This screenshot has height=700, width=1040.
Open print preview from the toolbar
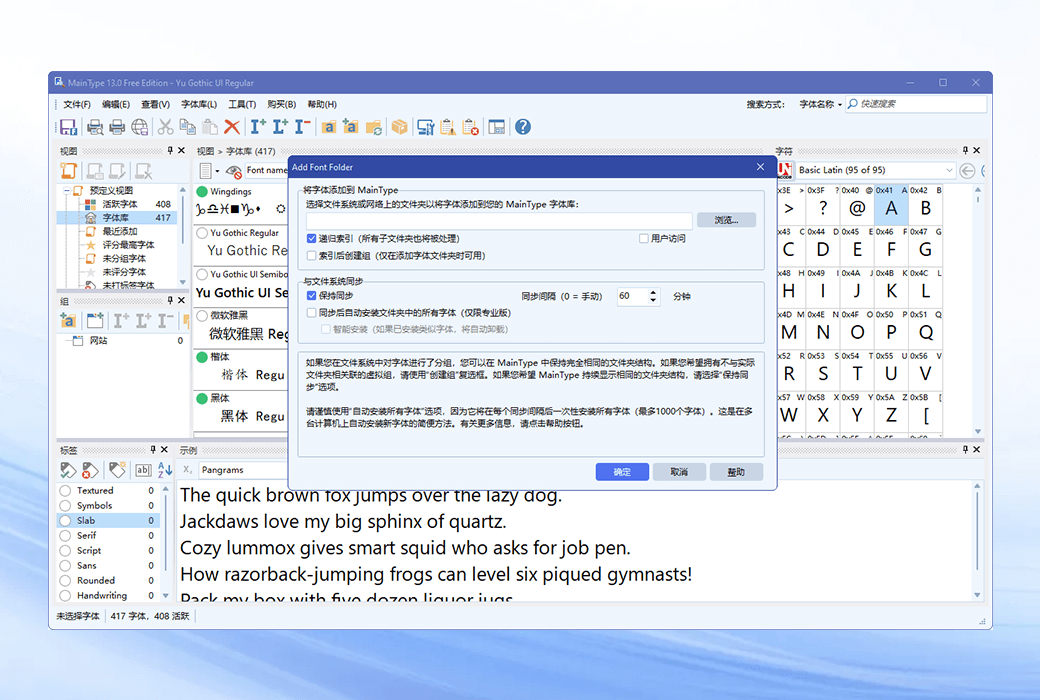(x=95, y=127)
